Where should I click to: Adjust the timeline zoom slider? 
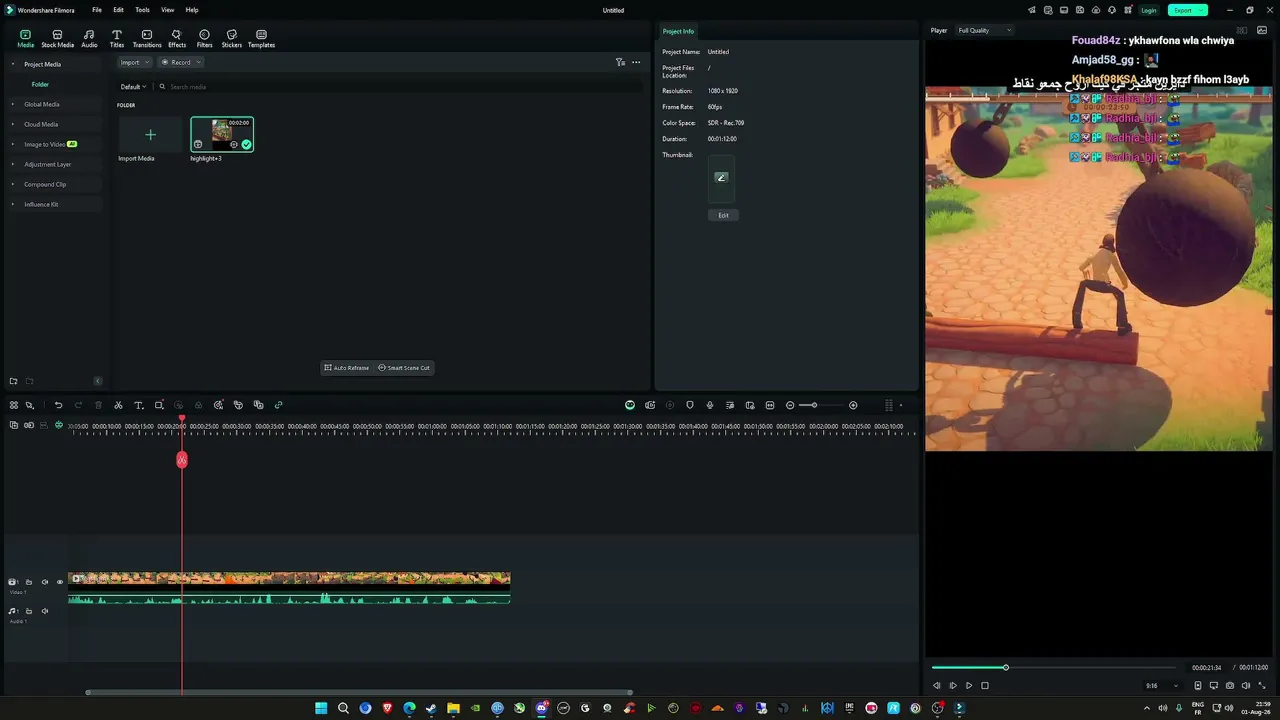pyautogui.click(x=821, y=405)
